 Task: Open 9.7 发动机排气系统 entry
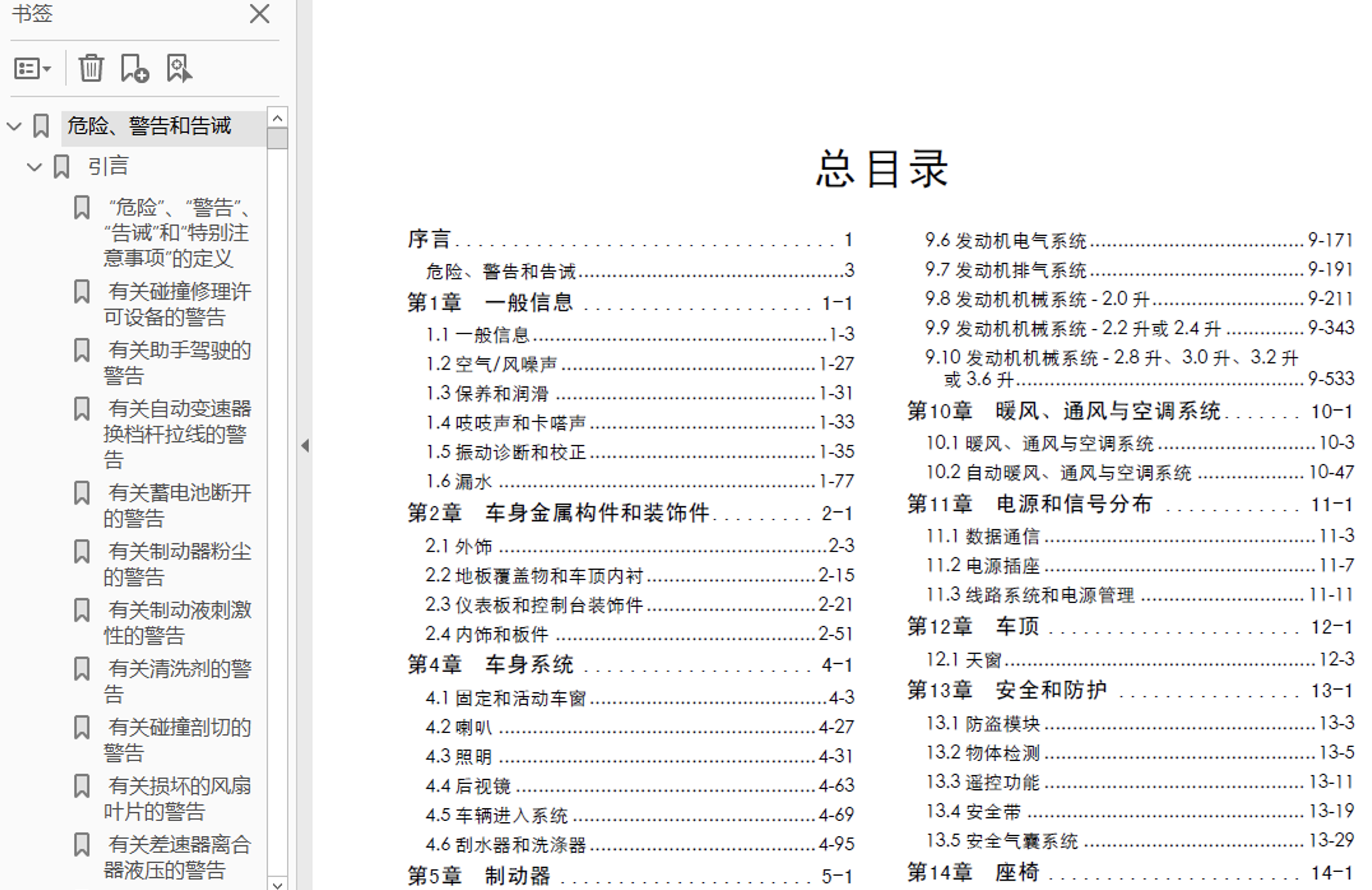pyautogui.click(x=1139, y=270)
